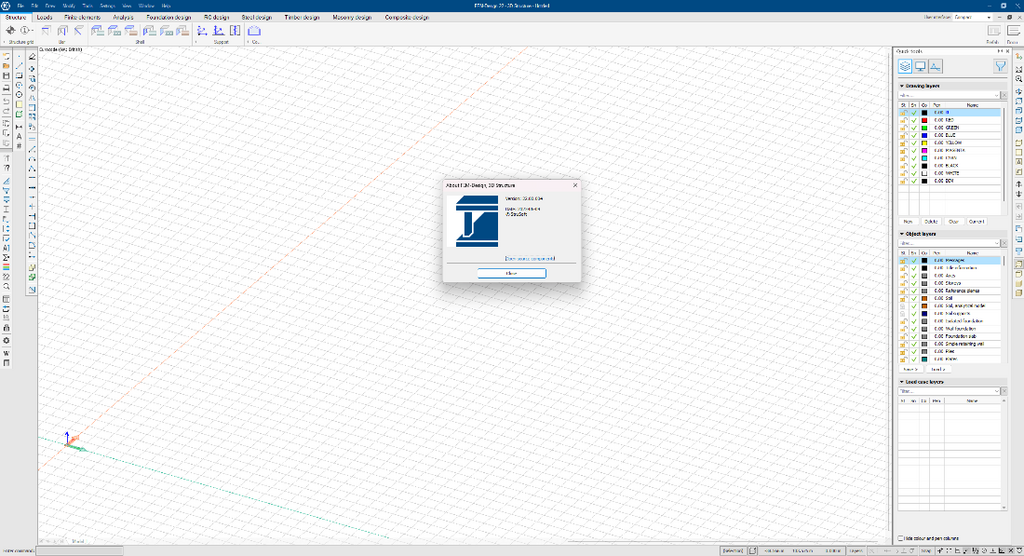Click the zoom magnifier icon on right toolbar
This screenshot has height=556, width=1024.
point(1019,79)
